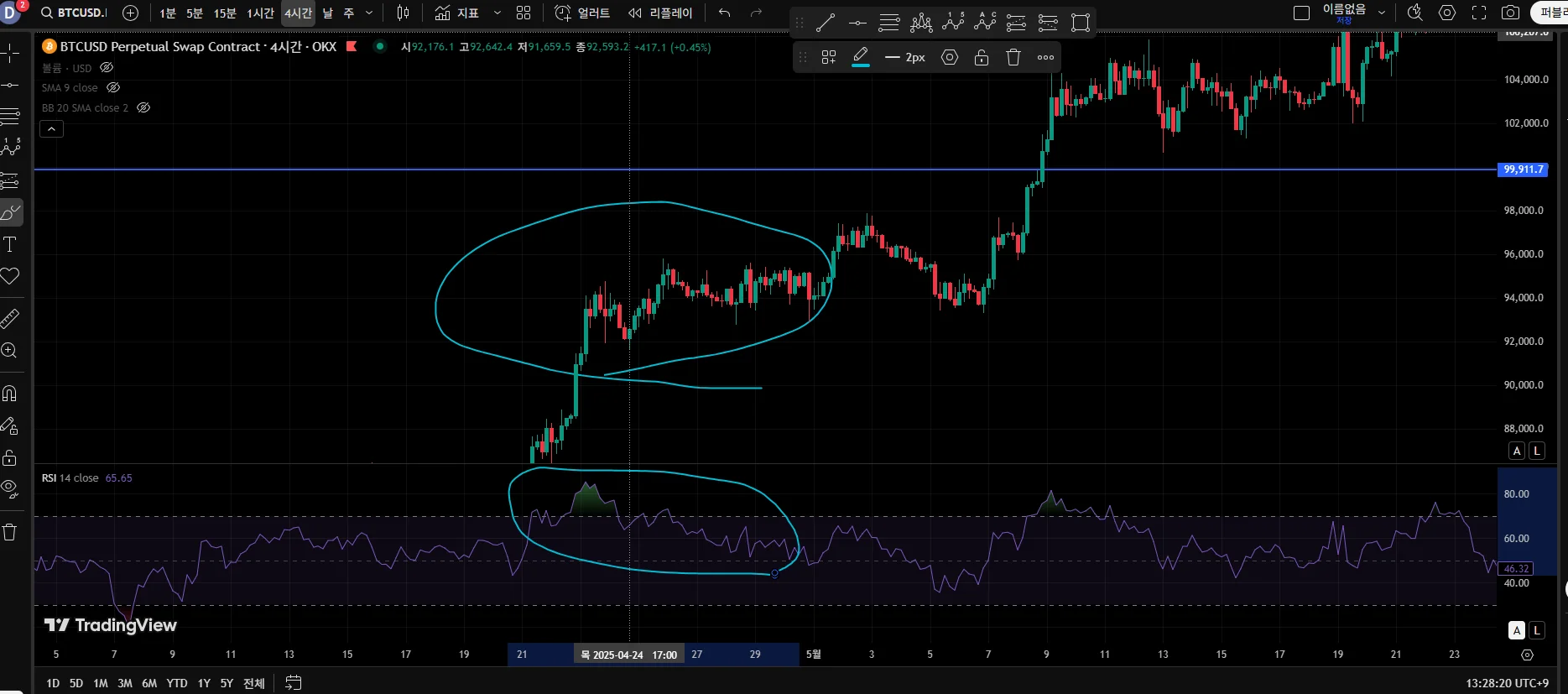Open the go to date calendar icon

coord(293,683)
